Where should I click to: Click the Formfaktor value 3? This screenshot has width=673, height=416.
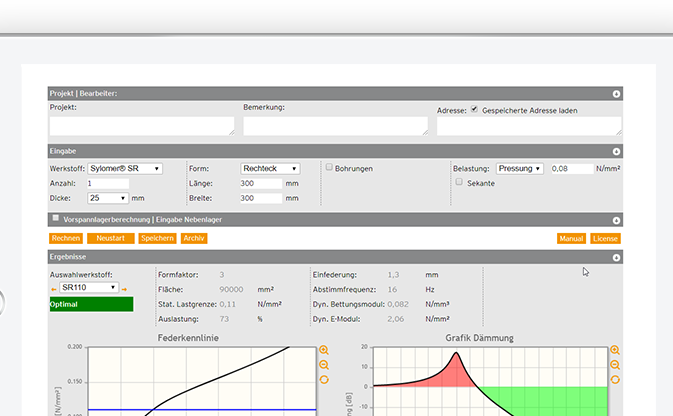coord(221,275)
